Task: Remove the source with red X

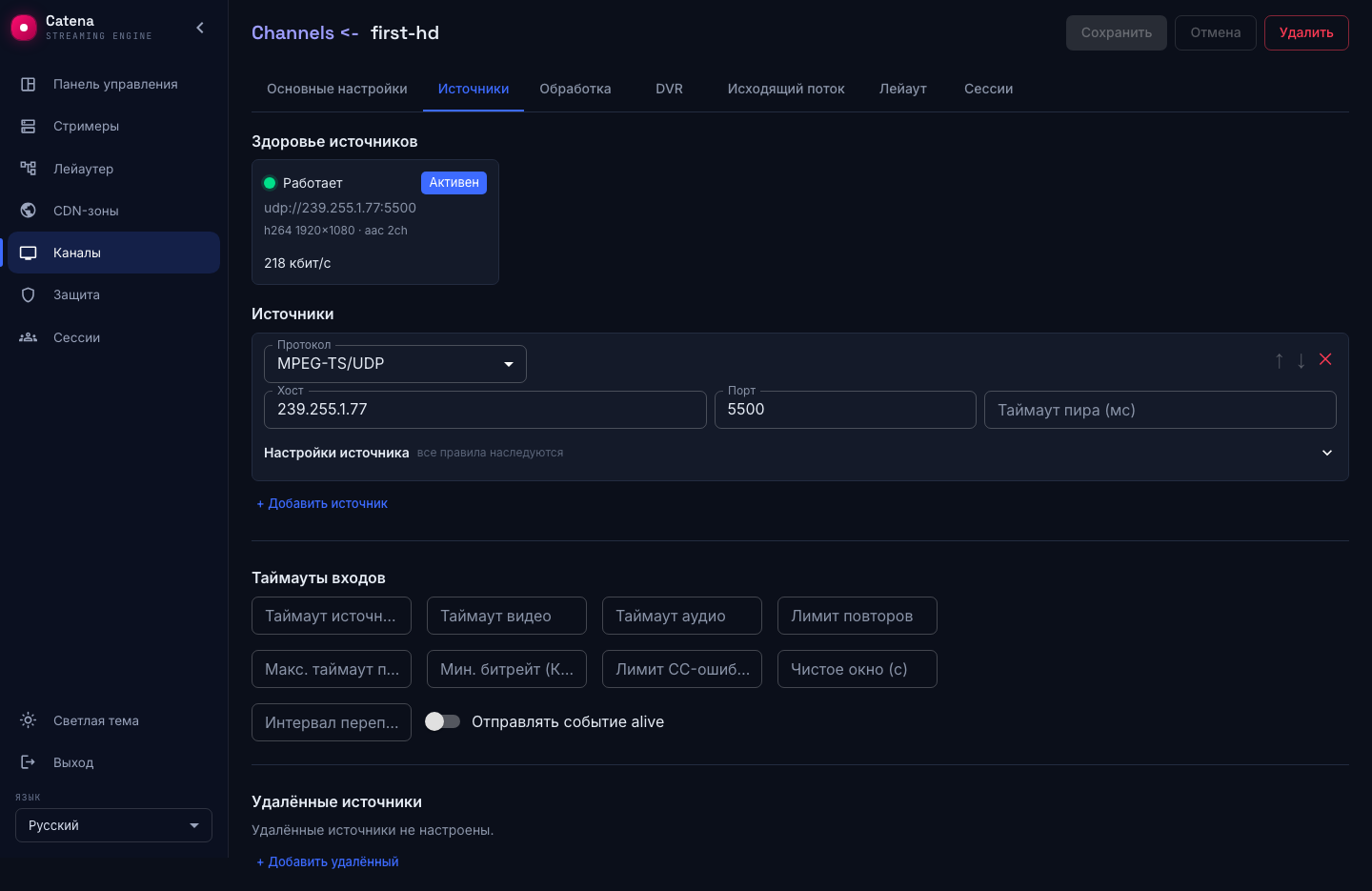Action: [1325, 359]
